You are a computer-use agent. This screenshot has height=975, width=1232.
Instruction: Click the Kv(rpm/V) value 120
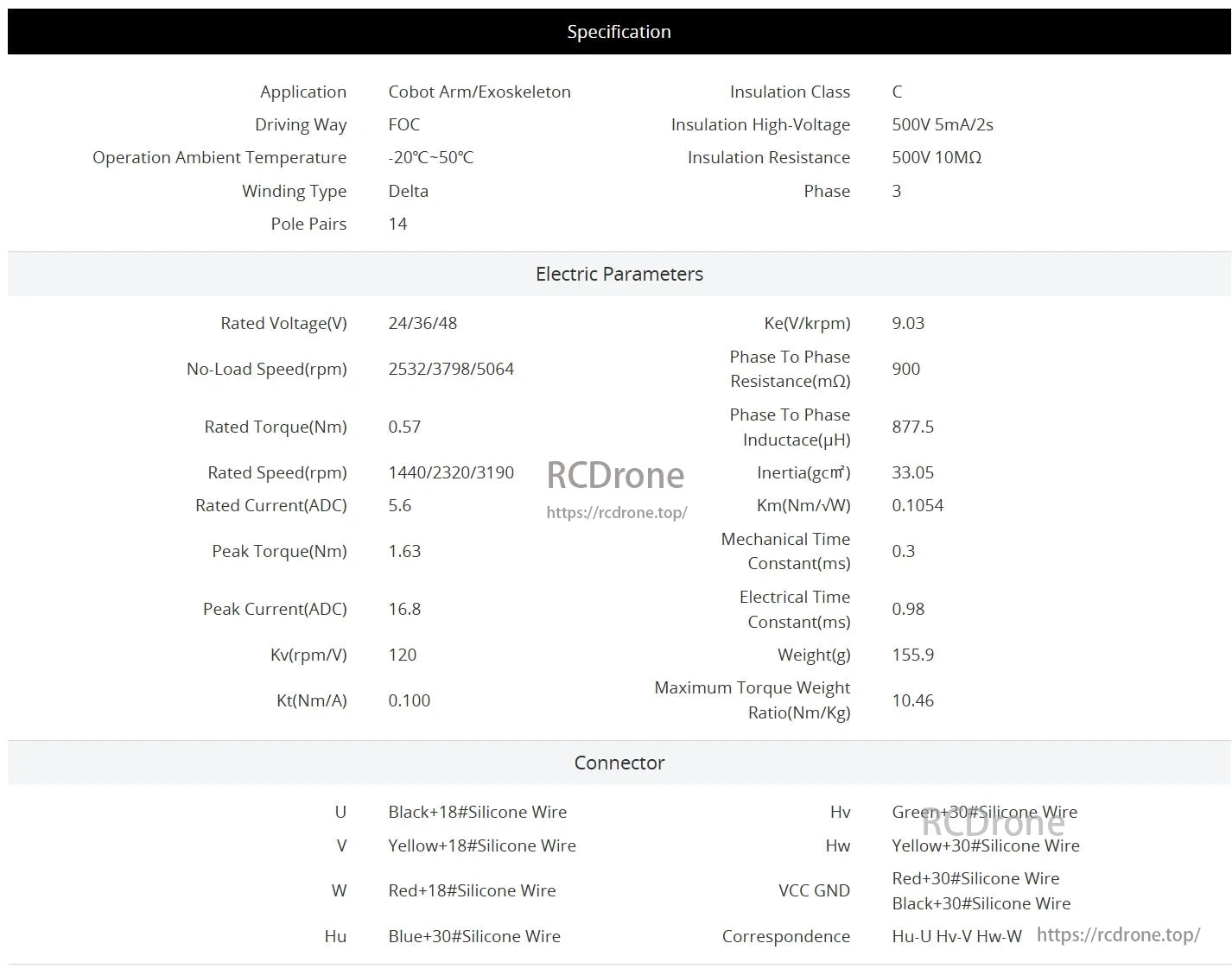402,655
